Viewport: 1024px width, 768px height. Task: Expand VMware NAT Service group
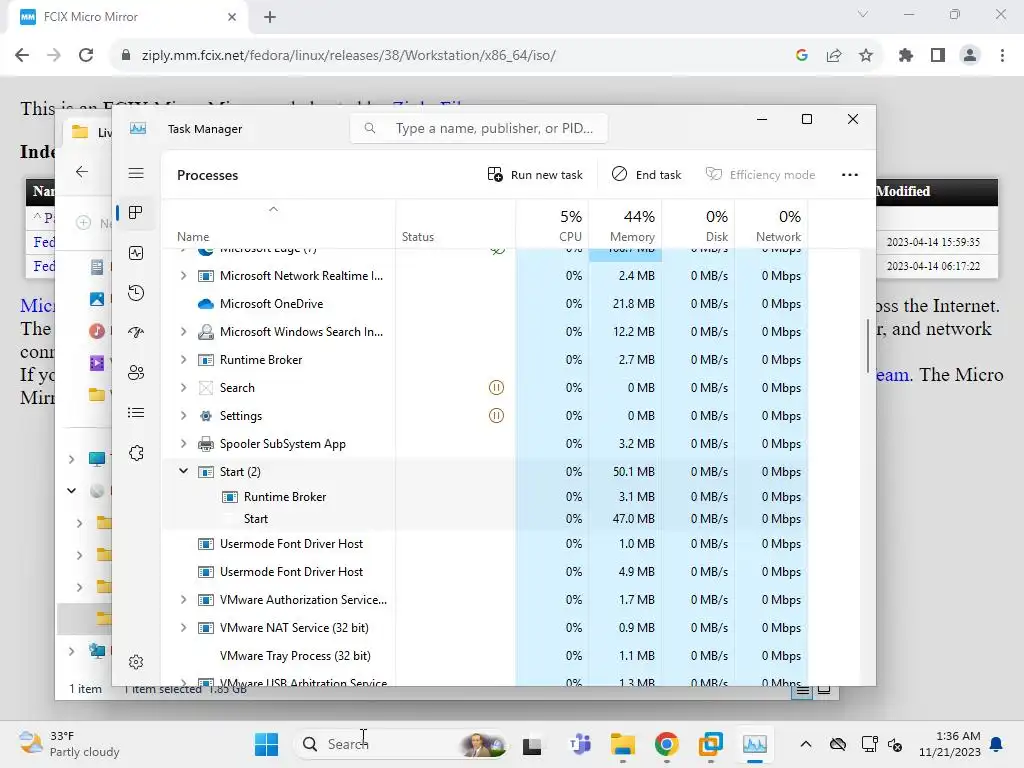[184, 628]
